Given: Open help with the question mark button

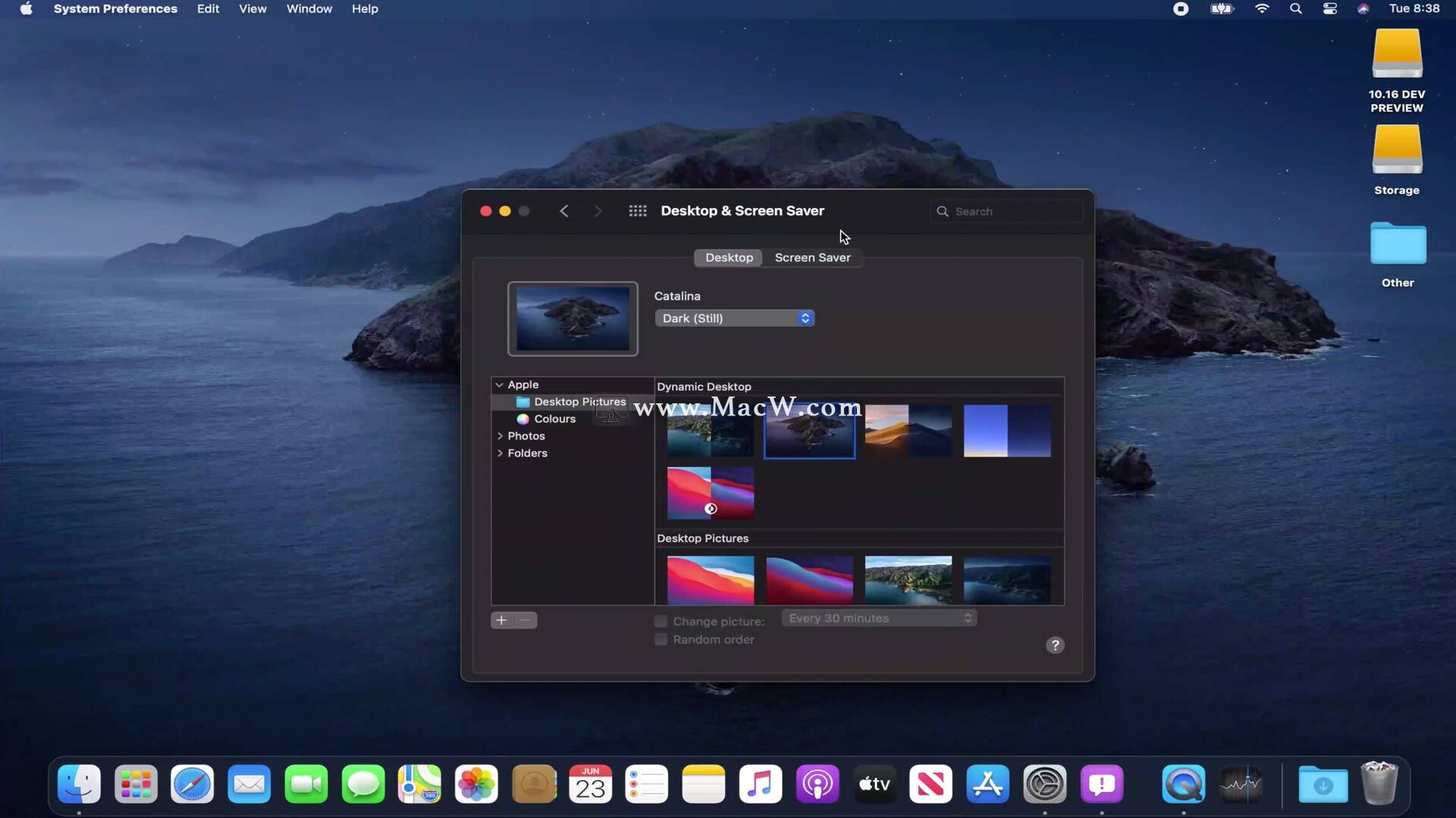Looking at the screenshot, I should tap(1055, 645).
